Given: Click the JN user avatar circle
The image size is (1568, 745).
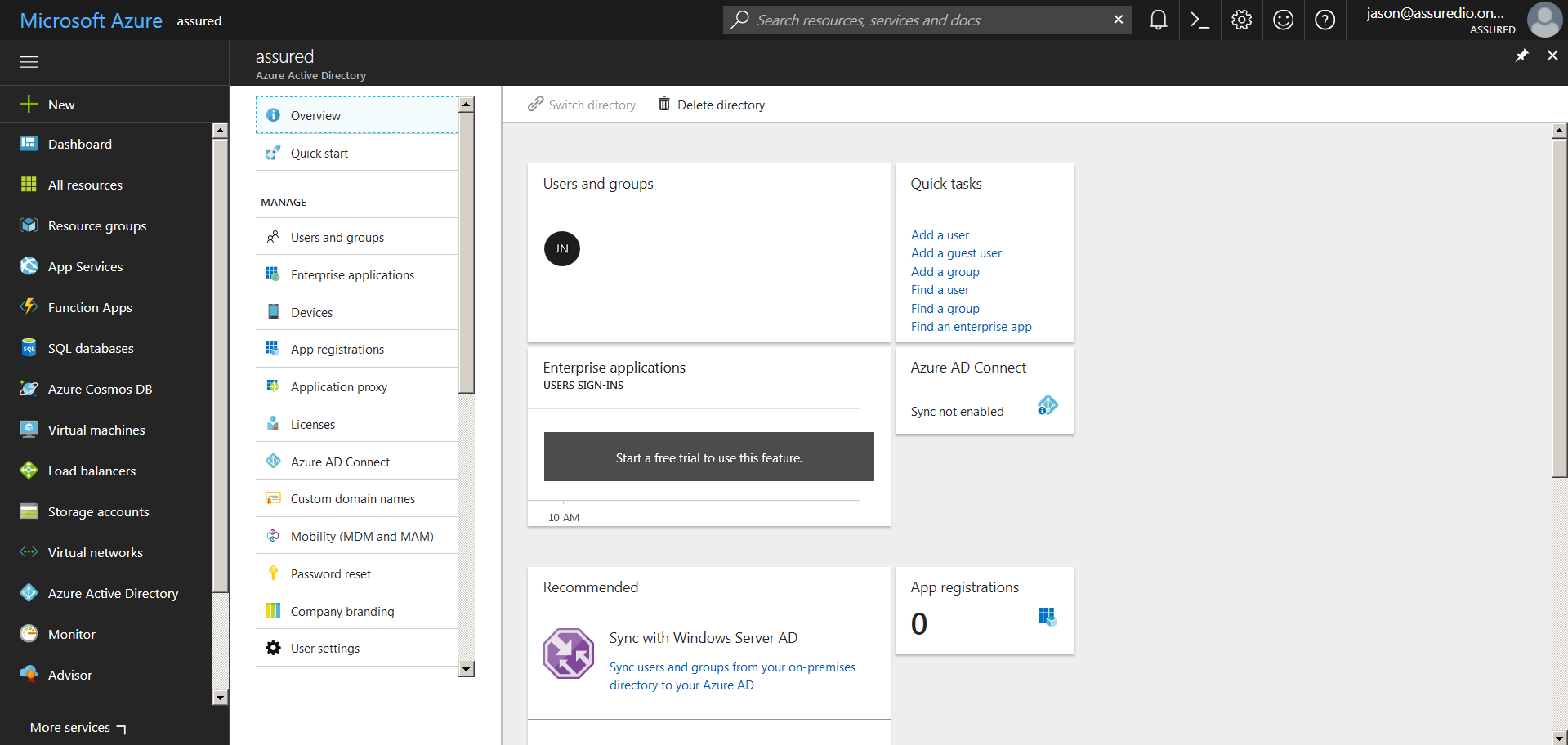Looking at the screenshot, I should pyautogui.click(x=562, y=249).
